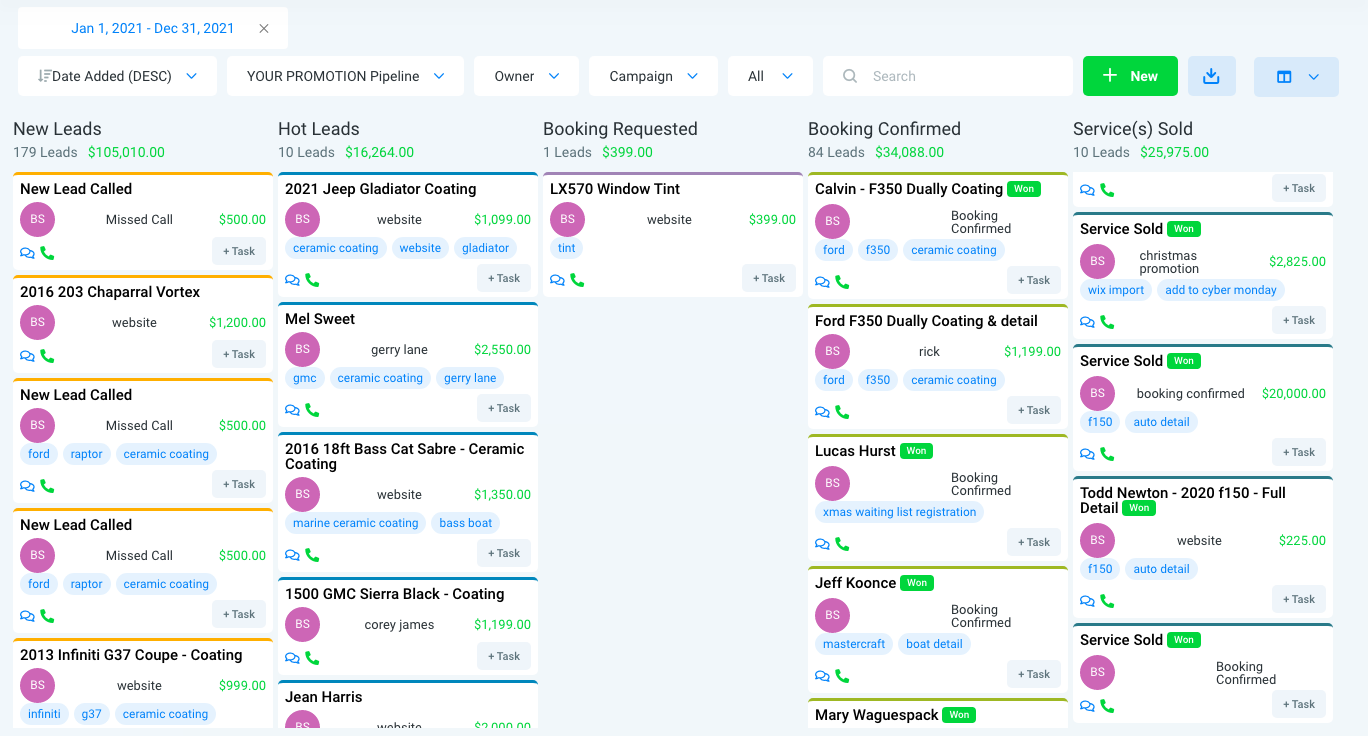Click phone icon on Mel Sweet card
Image resolution: width=1368 pixels, height=736 pixels.
(x=312, y=410)
